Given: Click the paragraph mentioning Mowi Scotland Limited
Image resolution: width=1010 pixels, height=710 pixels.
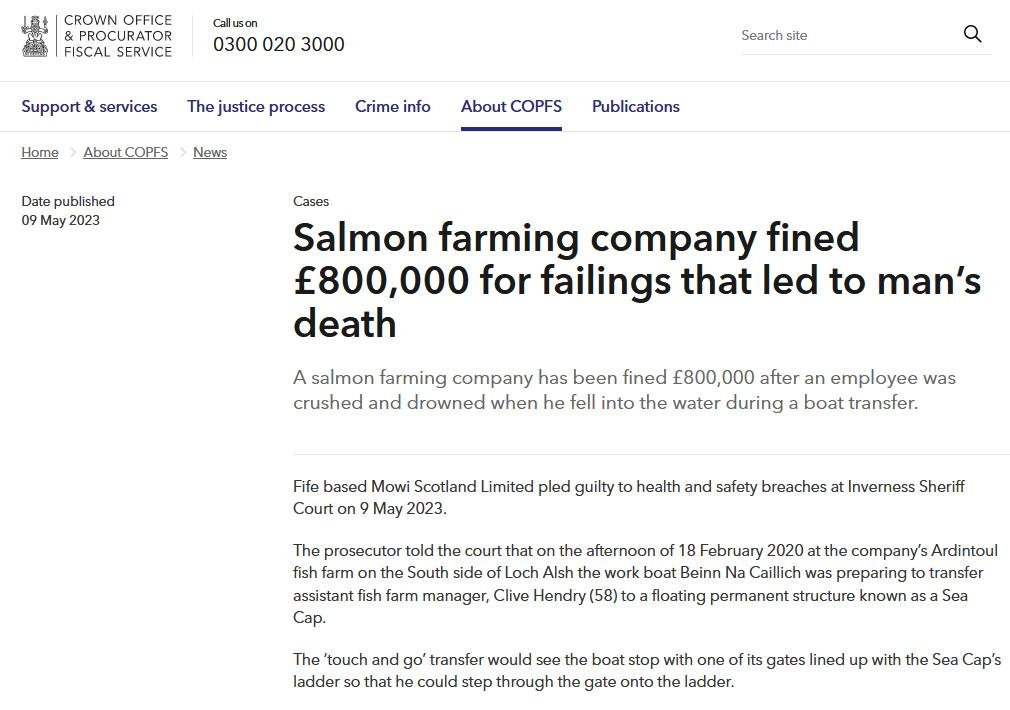Looking at the screenshot, I should click(x=629, y=497).
